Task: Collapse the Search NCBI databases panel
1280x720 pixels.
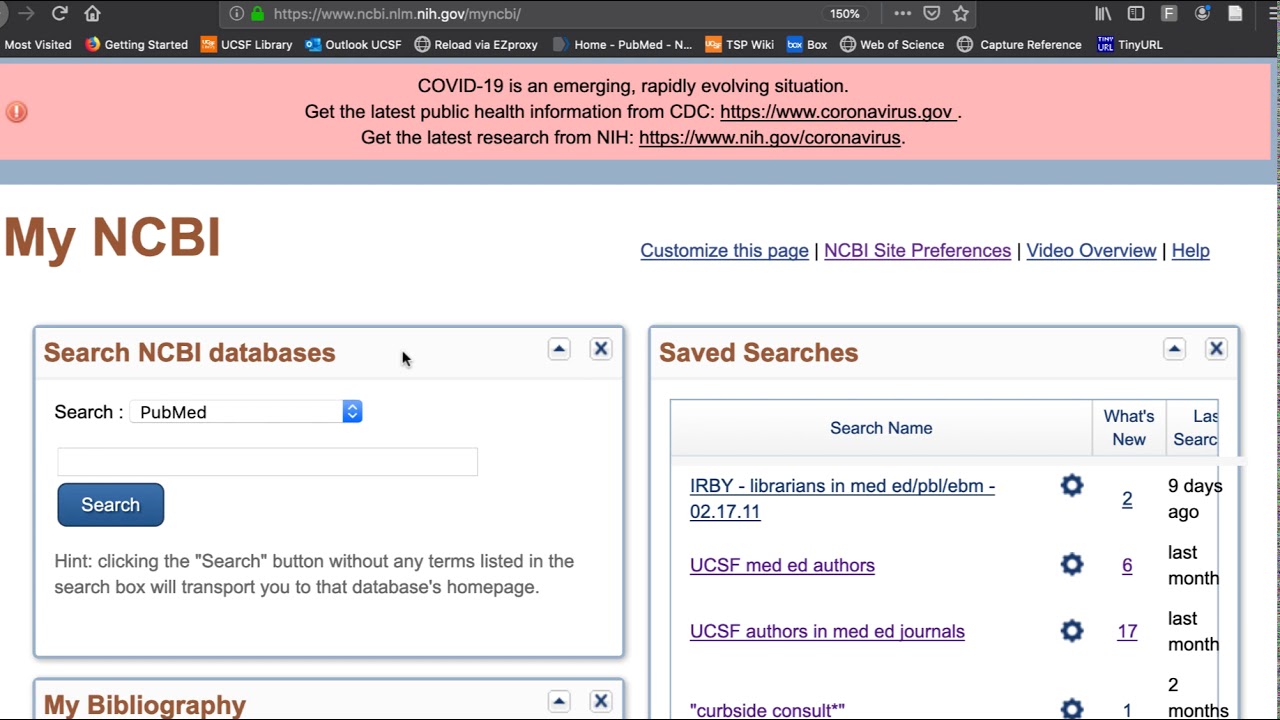Action: coord(559,349)
